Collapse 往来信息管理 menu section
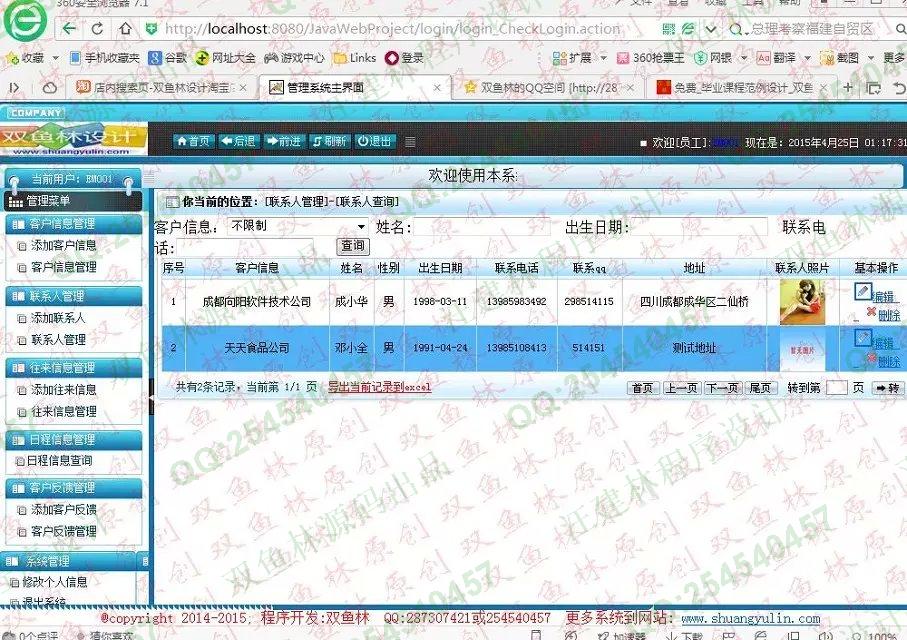This screenshot has height=640, width=907. coord(73,368)
